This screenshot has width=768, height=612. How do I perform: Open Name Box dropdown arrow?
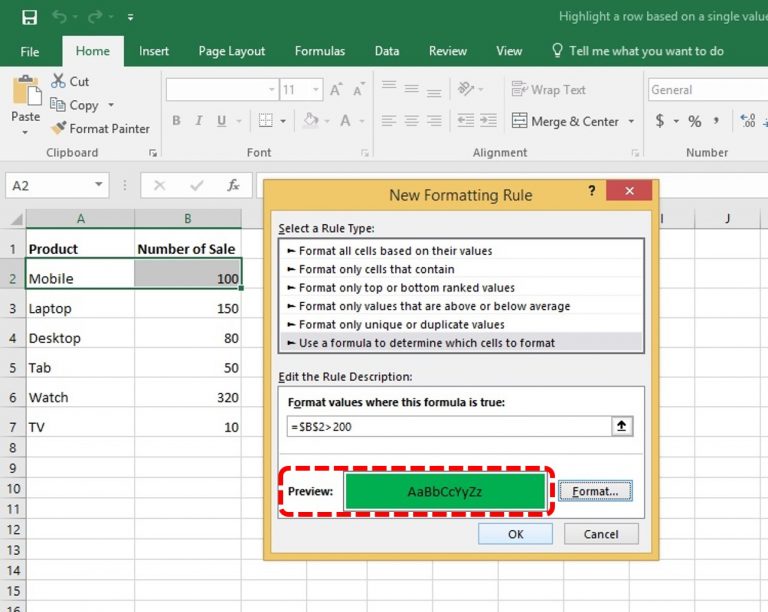pos(98,185)
